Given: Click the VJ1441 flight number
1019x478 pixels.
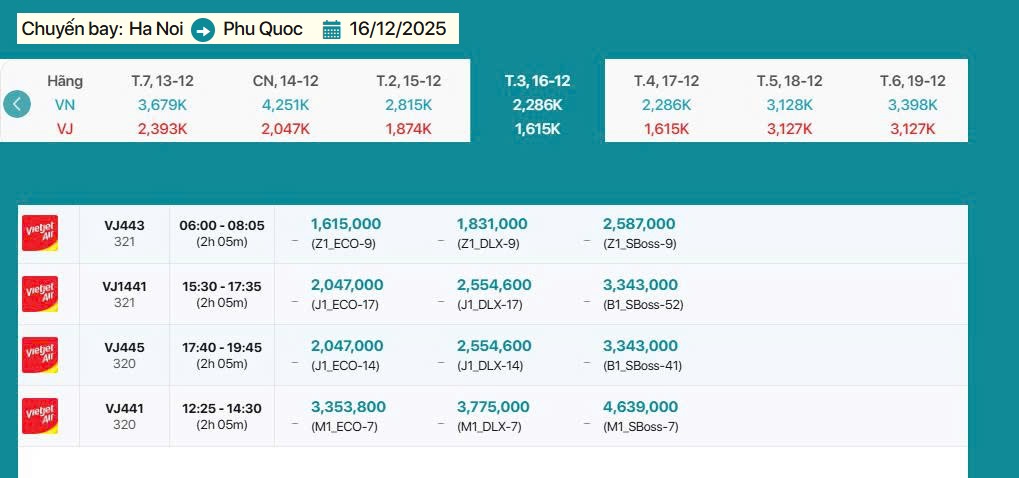Looking at the screenshot, I should tap(125, 287).
